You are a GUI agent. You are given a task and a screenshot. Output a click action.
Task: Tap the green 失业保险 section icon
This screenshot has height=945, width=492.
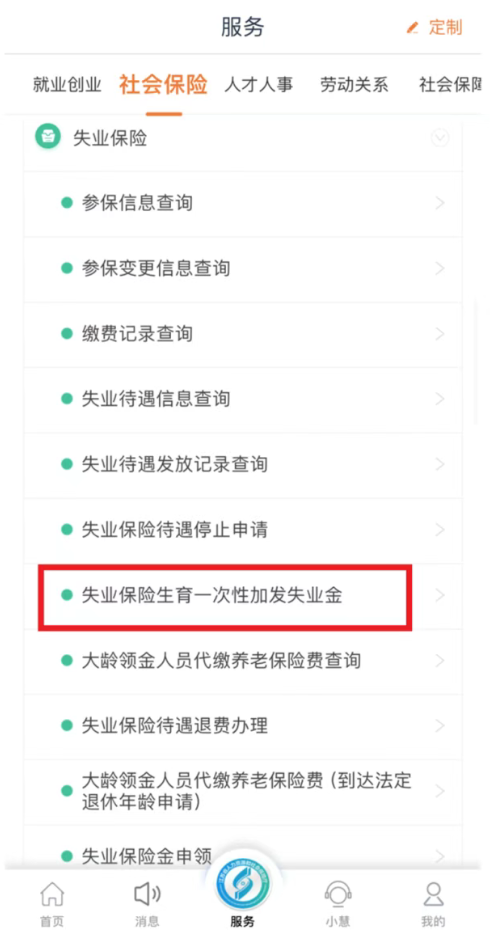point(48,136)
